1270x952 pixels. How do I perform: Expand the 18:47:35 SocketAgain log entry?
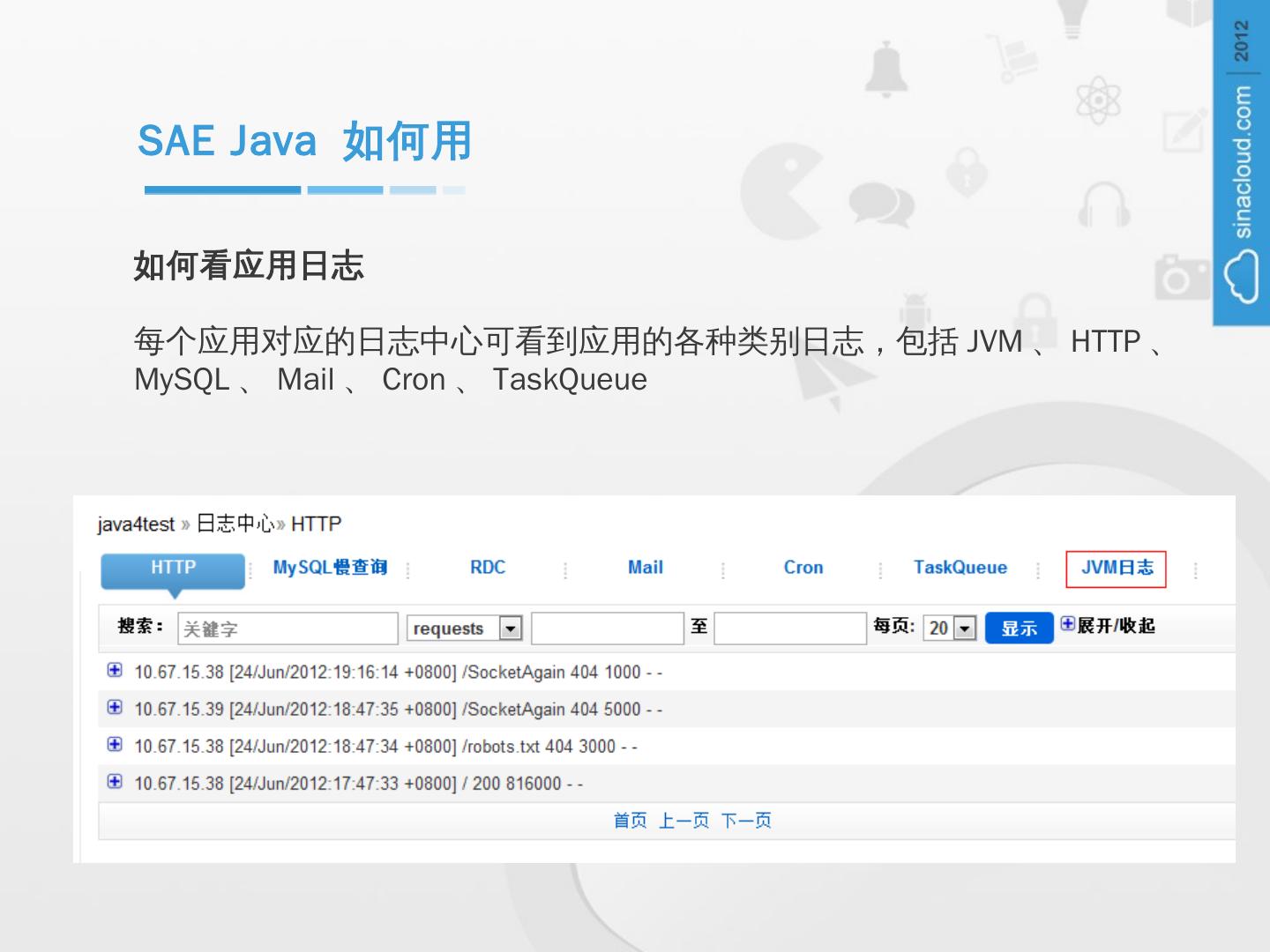[x=115, y=707]
